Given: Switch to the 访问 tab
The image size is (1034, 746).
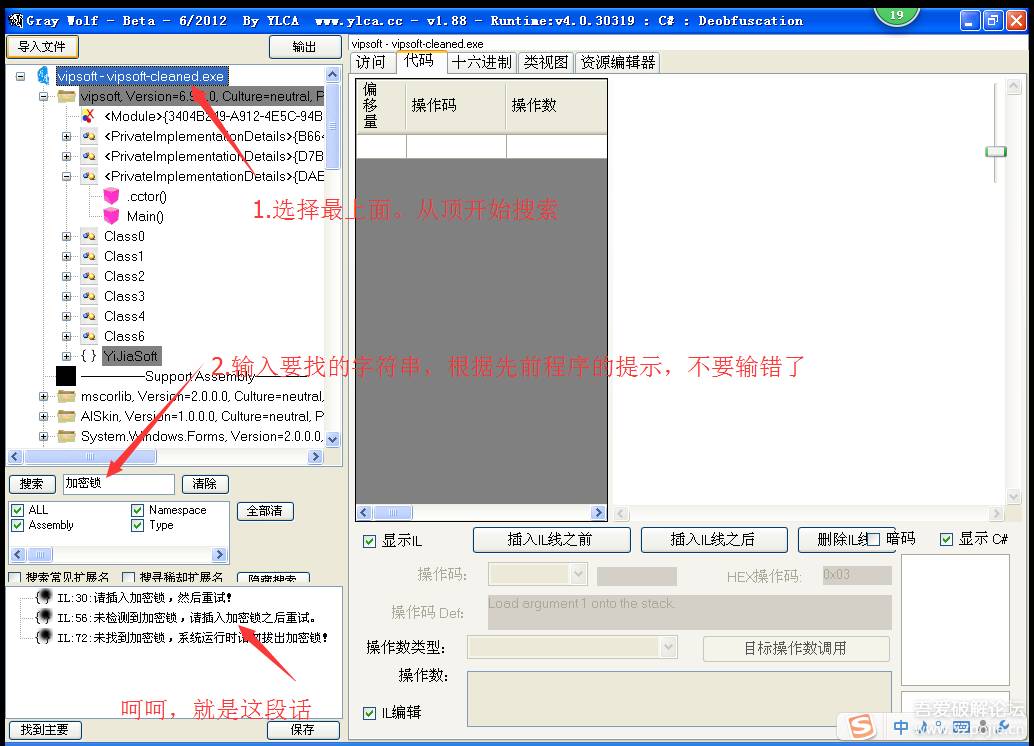Looking at the screenshot, I should click(371, 62).
